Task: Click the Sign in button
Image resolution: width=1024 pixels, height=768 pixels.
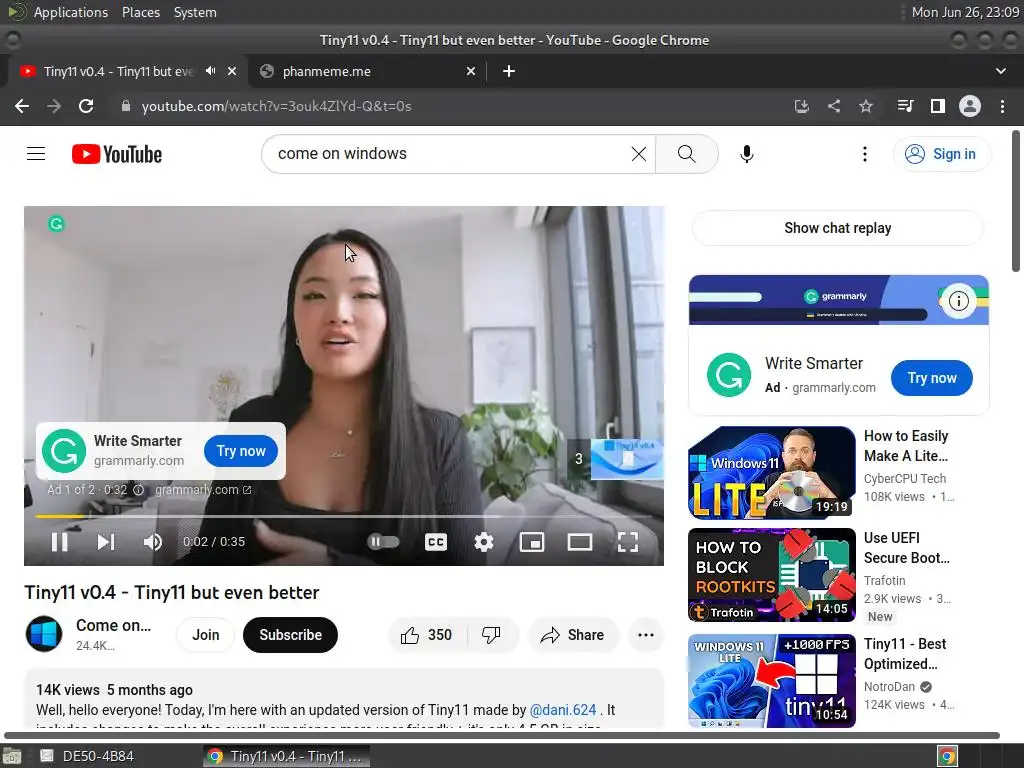Action: click(941, 154)
